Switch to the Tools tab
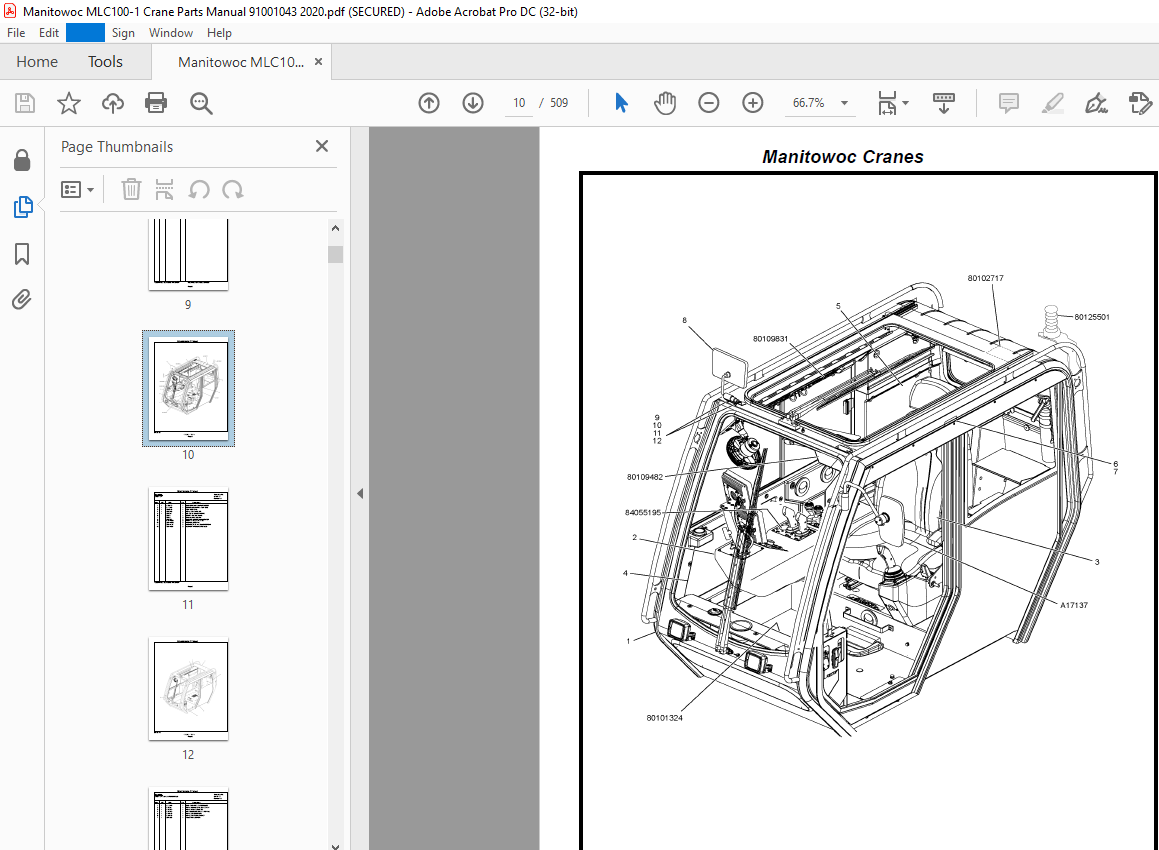Screen dimensions: 1159x850 point(105,62)
